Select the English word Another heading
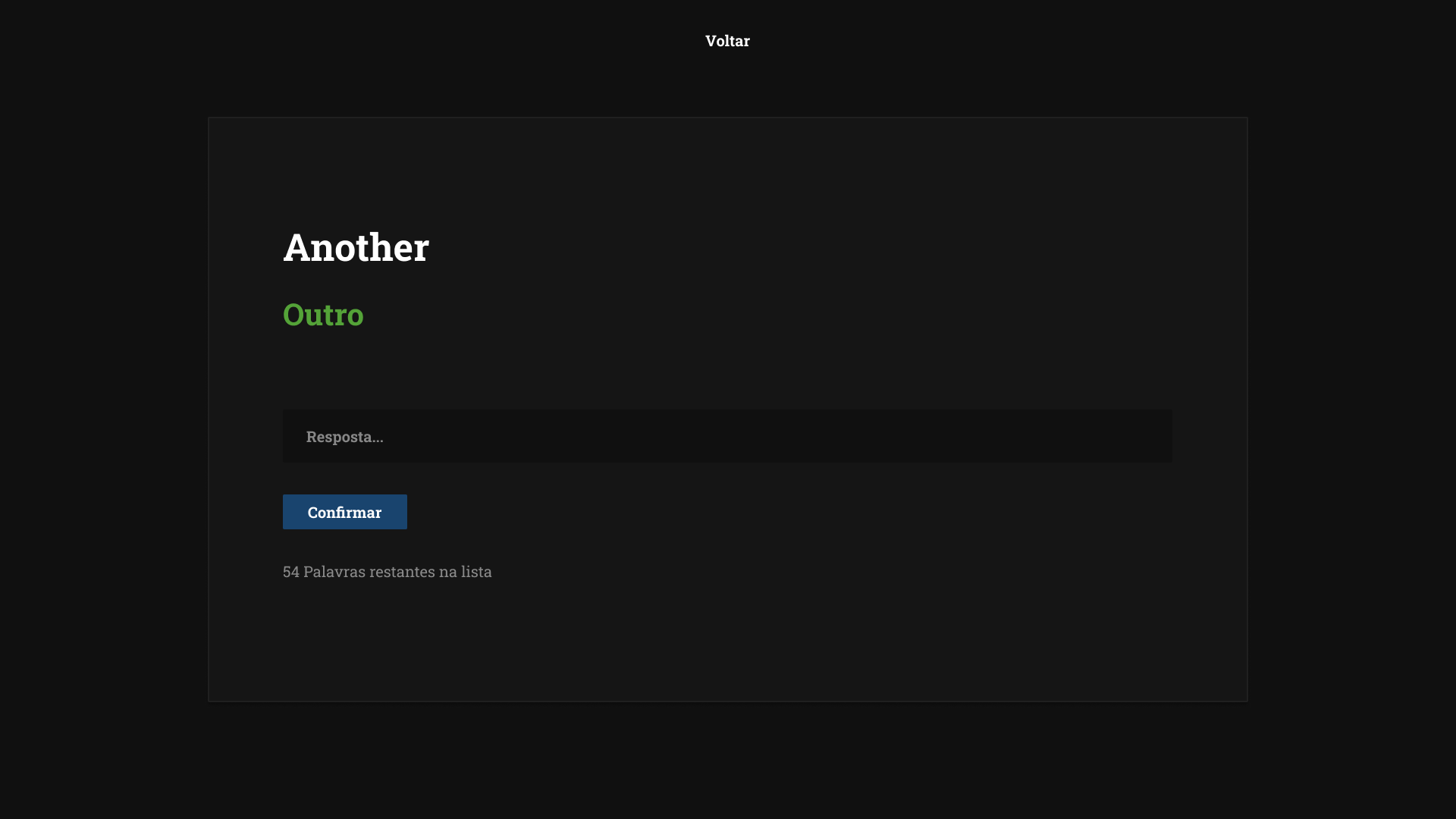Image resolution: width=1456 pixels, height=819 pixels. pos(355,246)
